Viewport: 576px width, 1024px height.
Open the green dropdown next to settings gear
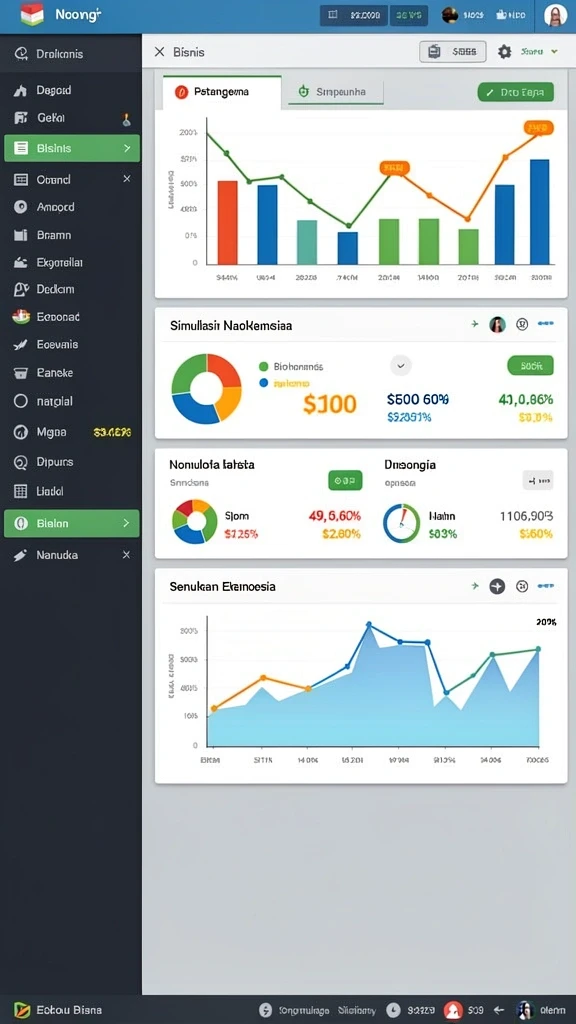(539, 52)
